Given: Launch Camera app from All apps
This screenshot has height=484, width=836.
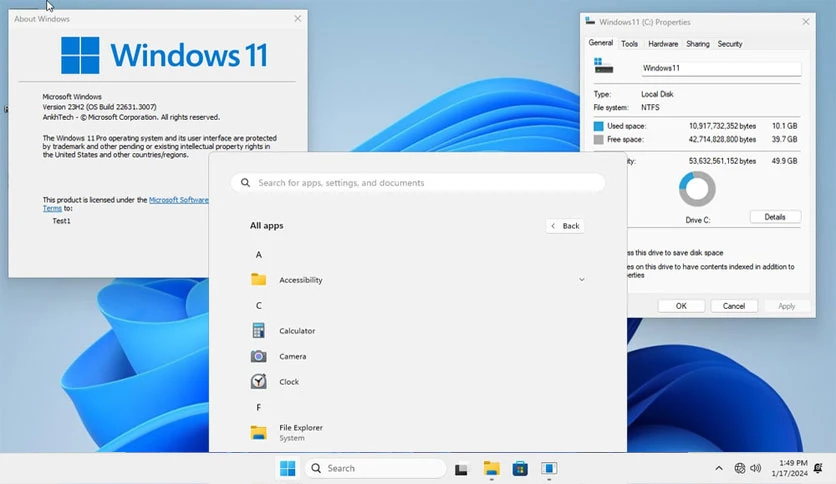Looking at the screenshot, I should click(x=293, y=356).
